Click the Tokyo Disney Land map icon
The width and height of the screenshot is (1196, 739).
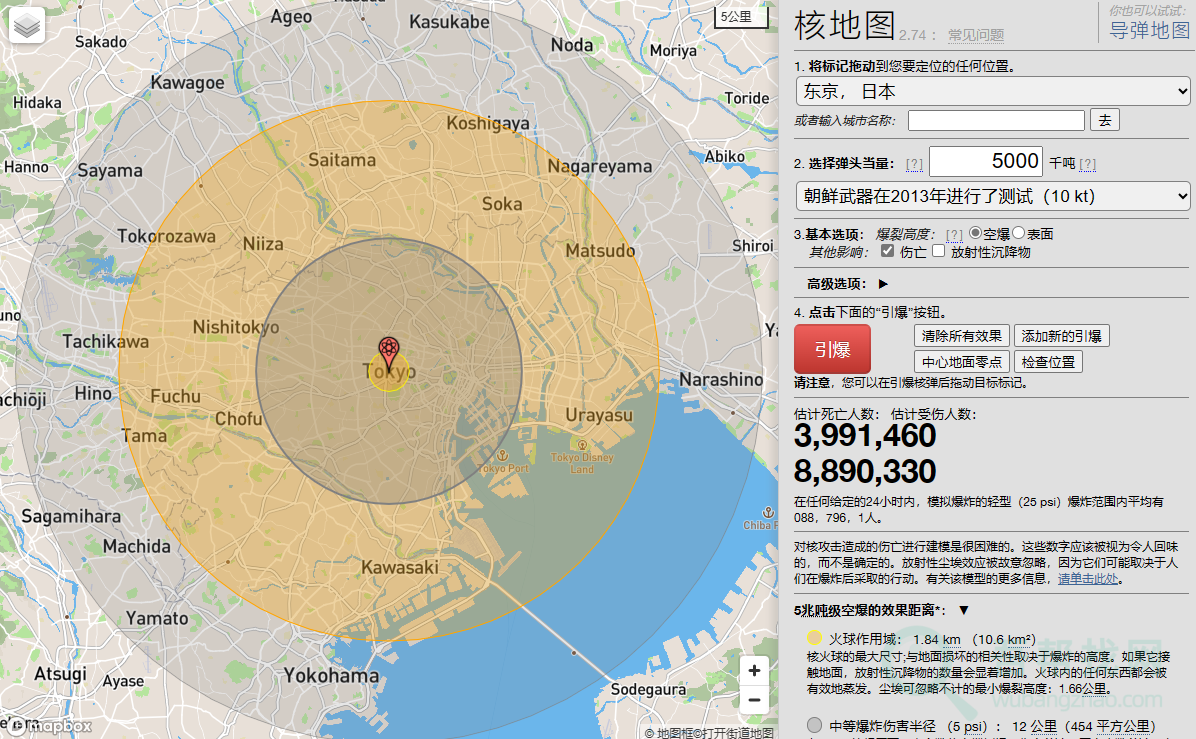(x=581, y=445)
